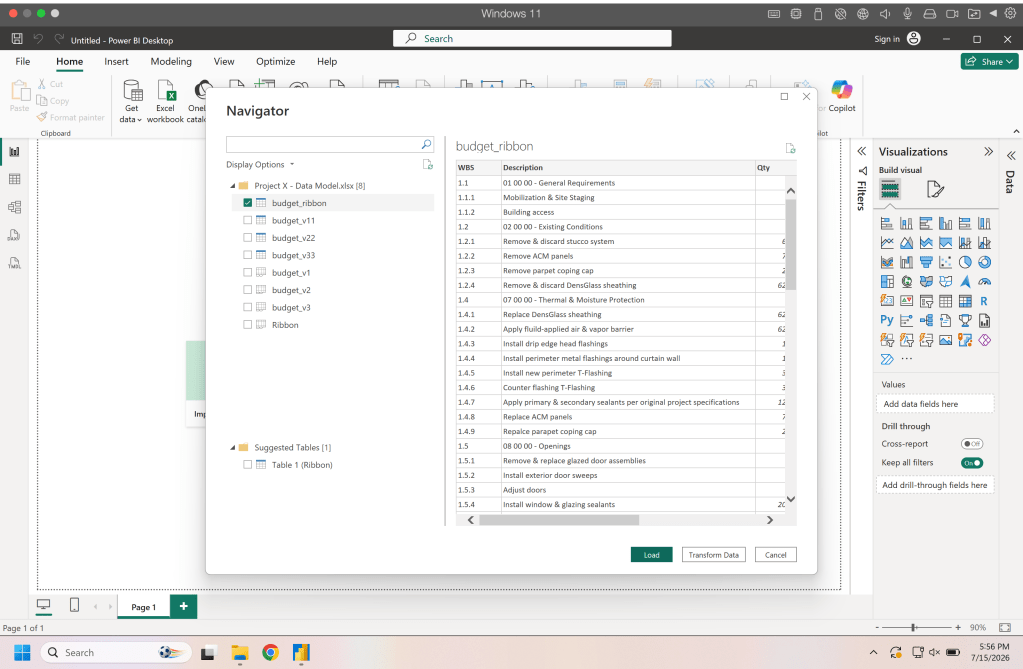The height and width of the screenshot is (669, 1023).
Task: Select gauge visual icon
Action: point(985,281)
